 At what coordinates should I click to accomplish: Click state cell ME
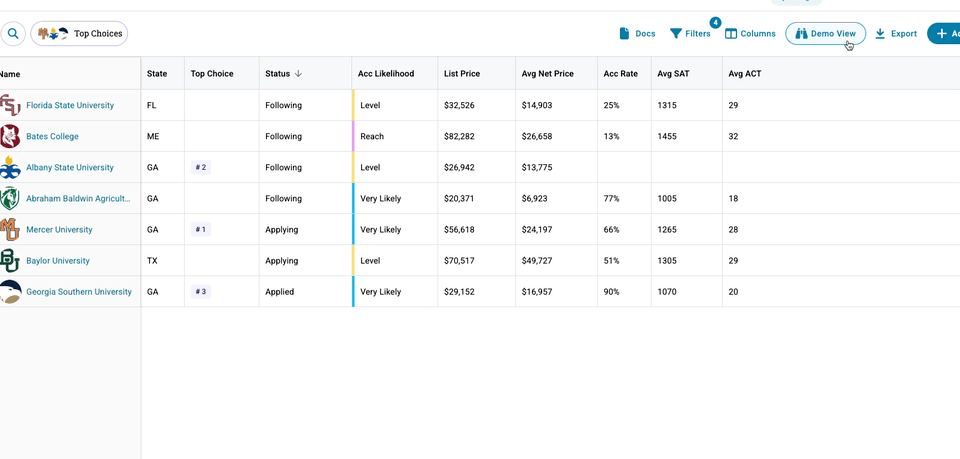153,136
